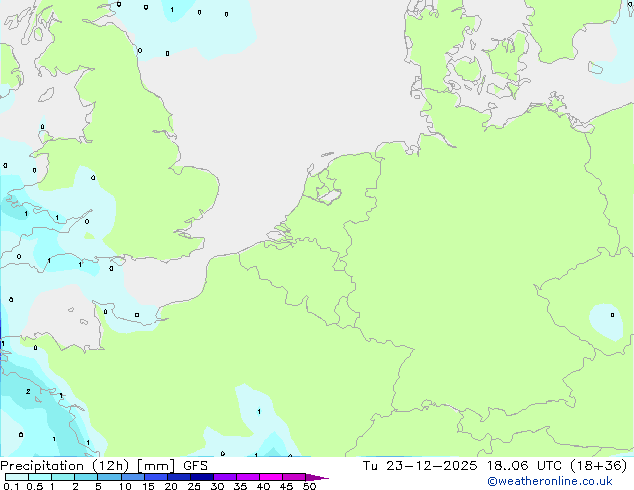The image size is (634, 490).
Task: Click the legend label '35'
Action: [240, 486]
